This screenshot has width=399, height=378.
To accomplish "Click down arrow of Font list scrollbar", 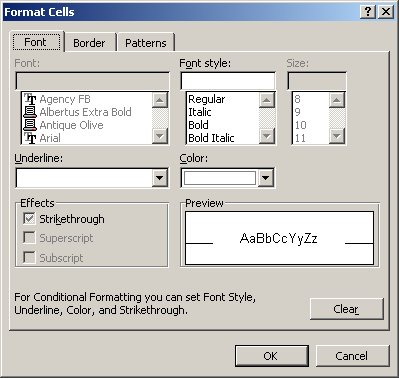I will click(x=160, y=136).
